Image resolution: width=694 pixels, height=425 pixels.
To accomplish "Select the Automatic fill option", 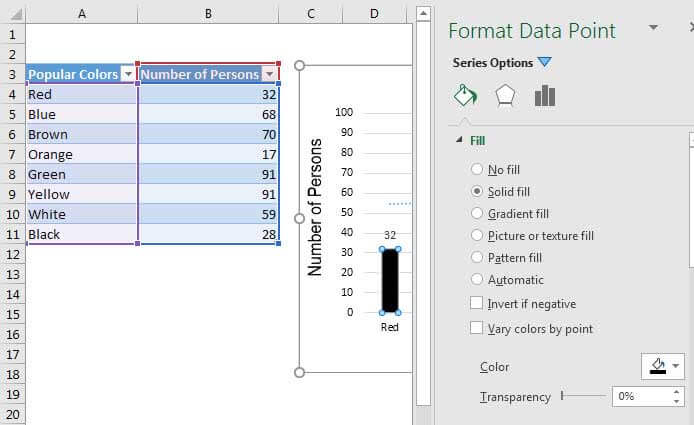I will (477, 279).
